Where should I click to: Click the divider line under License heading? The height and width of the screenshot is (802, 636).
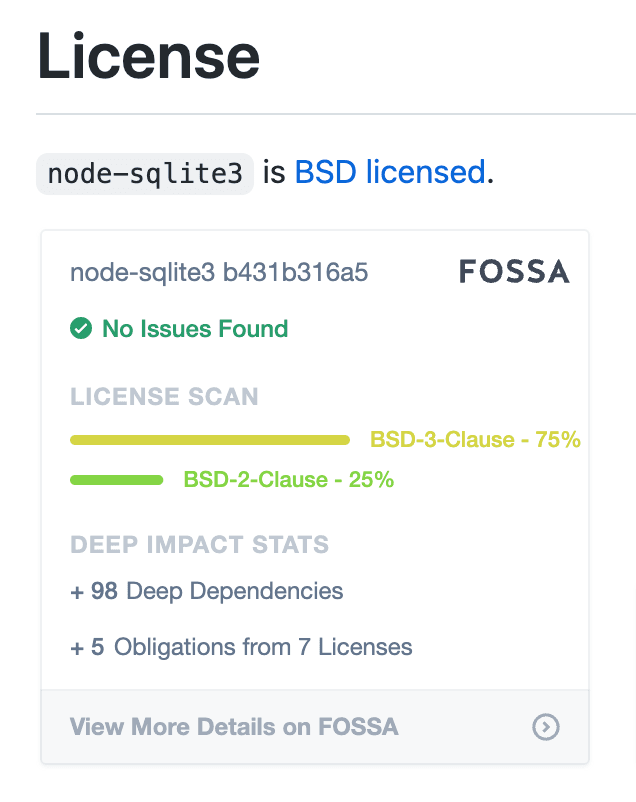tap(335, 114)
